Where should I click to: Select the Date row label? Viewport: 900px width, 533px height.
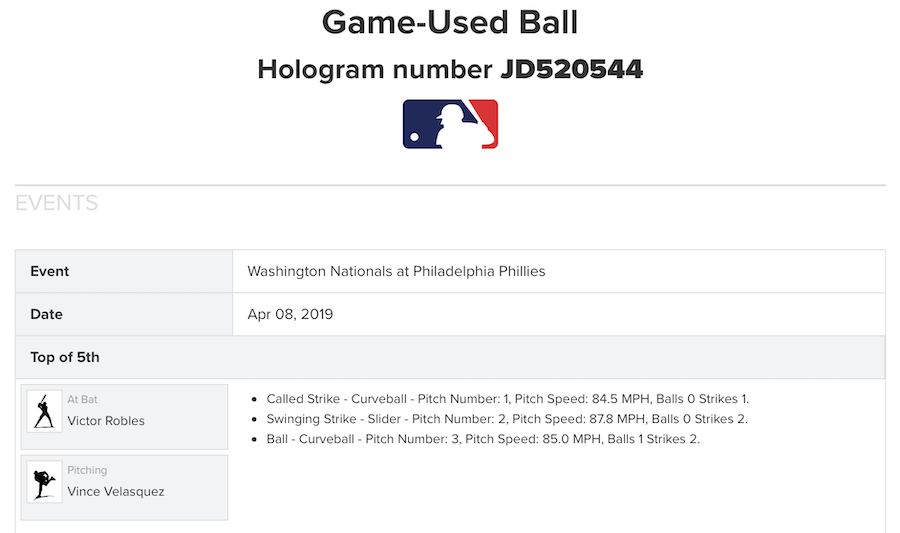[47, 314]
